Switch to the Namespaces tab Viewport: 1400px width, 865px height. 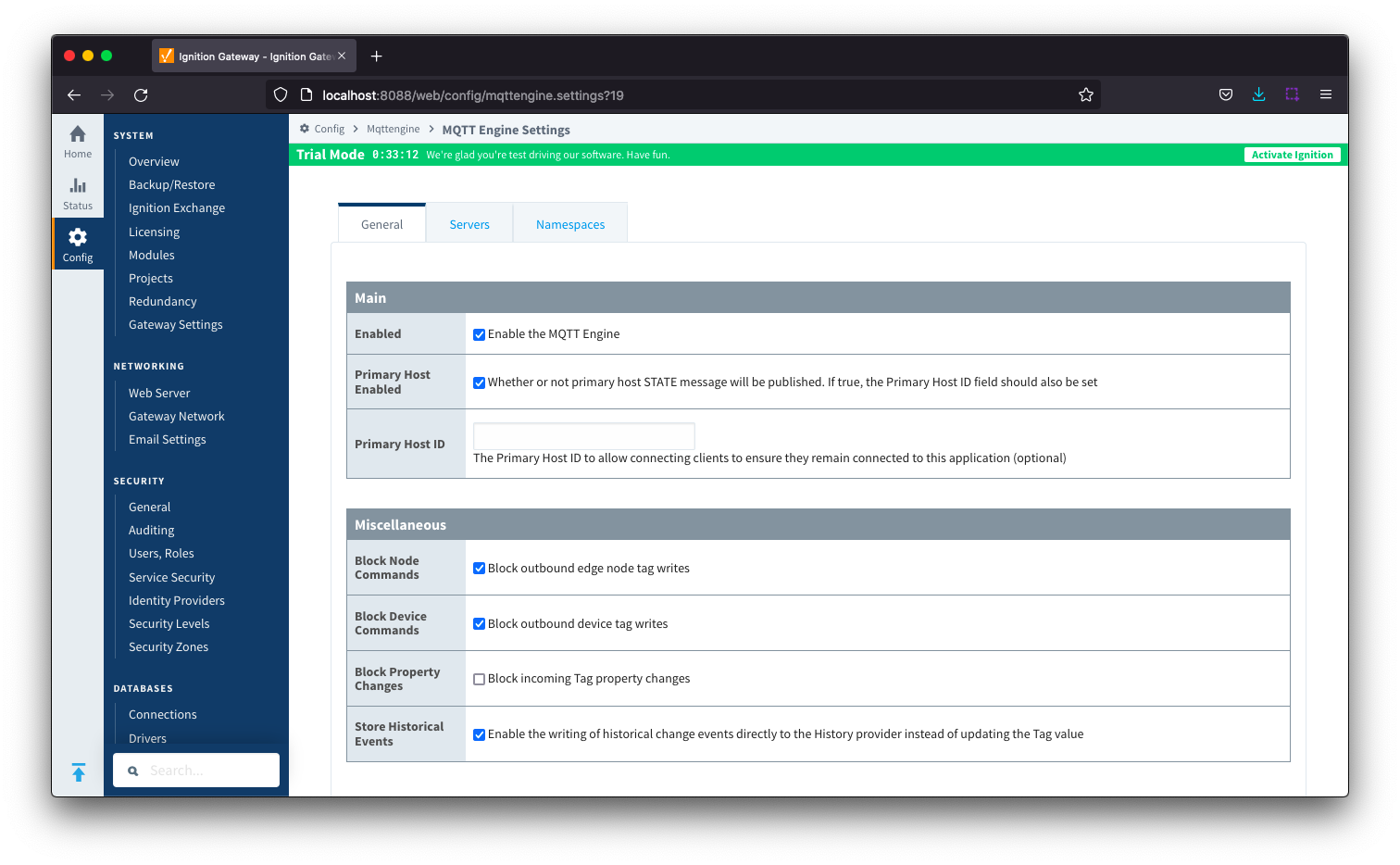[x=570, y=223]
